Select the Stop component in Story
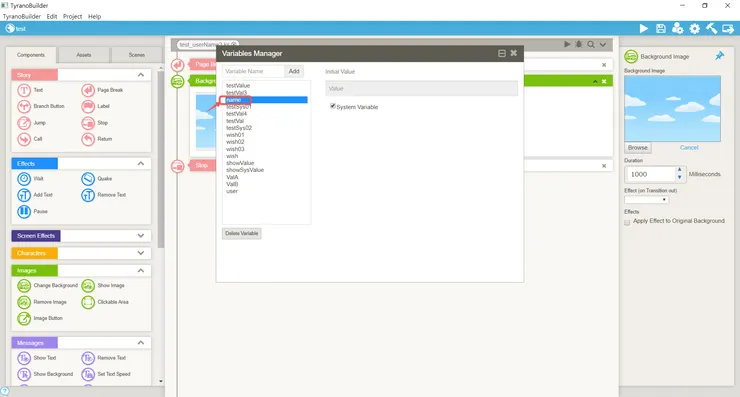 click(88, 123)
